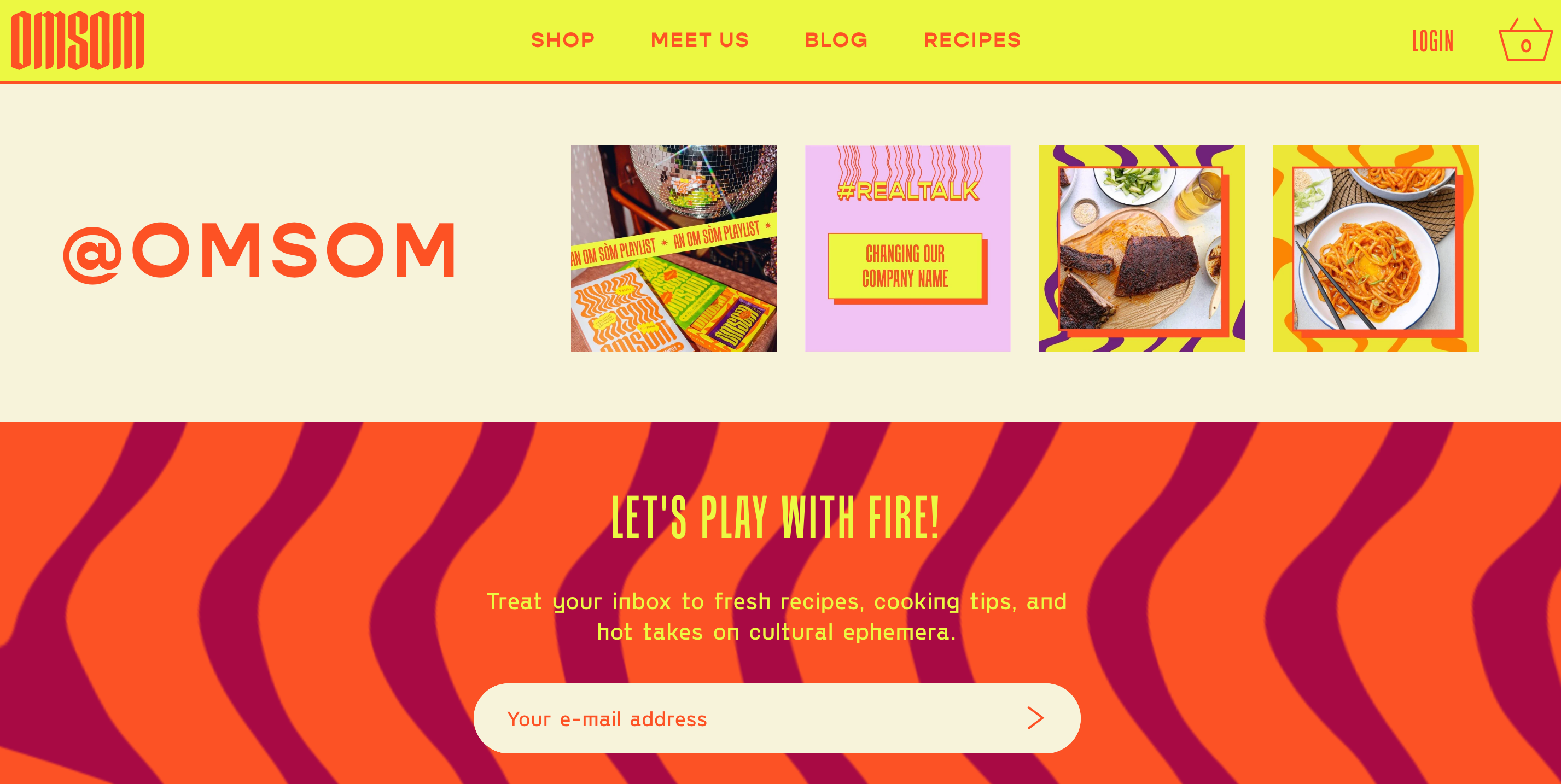Open the @OMSOM Instagram heading link
Screen dimensions: 1561x784
(x=259, y=251)
